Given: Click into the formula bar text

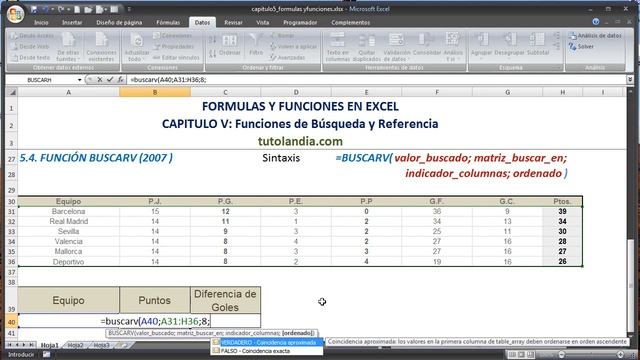Looking at the screenshot, I should (x=376, y=80).
